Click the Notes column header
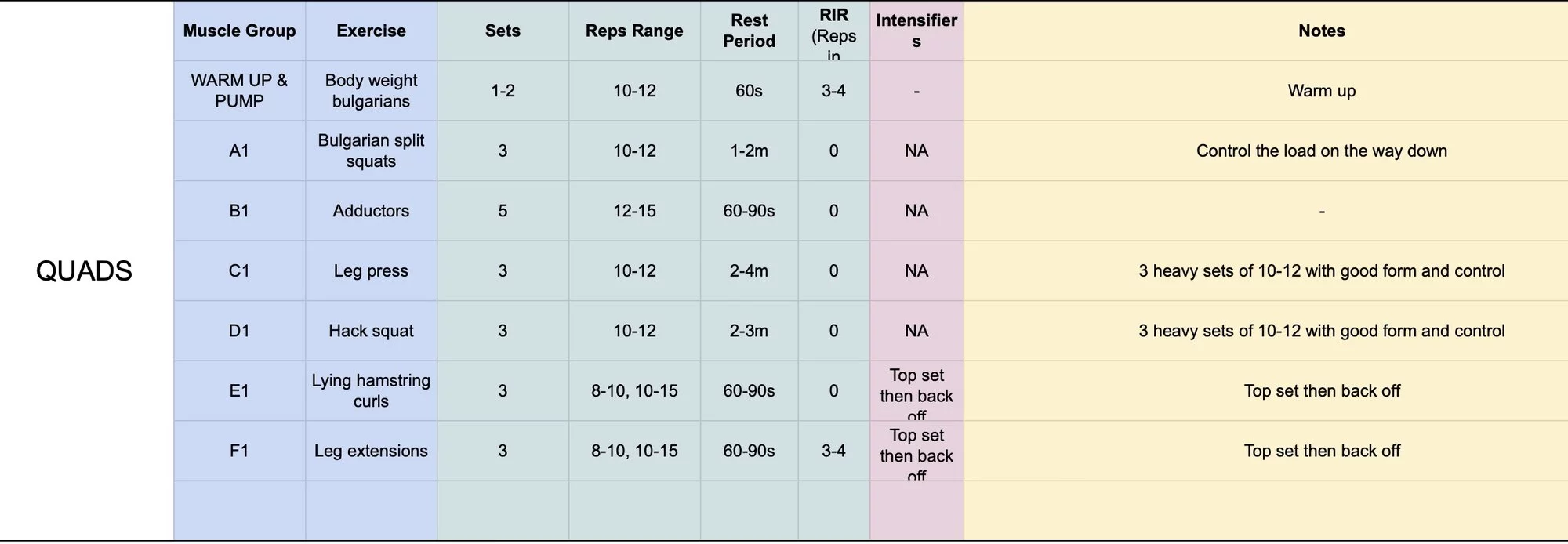1568x544 pixels. tap(1321, 31)
